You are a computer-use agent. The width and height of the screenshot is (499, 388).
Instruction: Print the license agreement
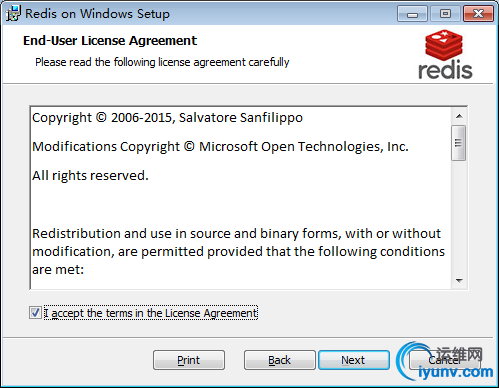point(189,360)
